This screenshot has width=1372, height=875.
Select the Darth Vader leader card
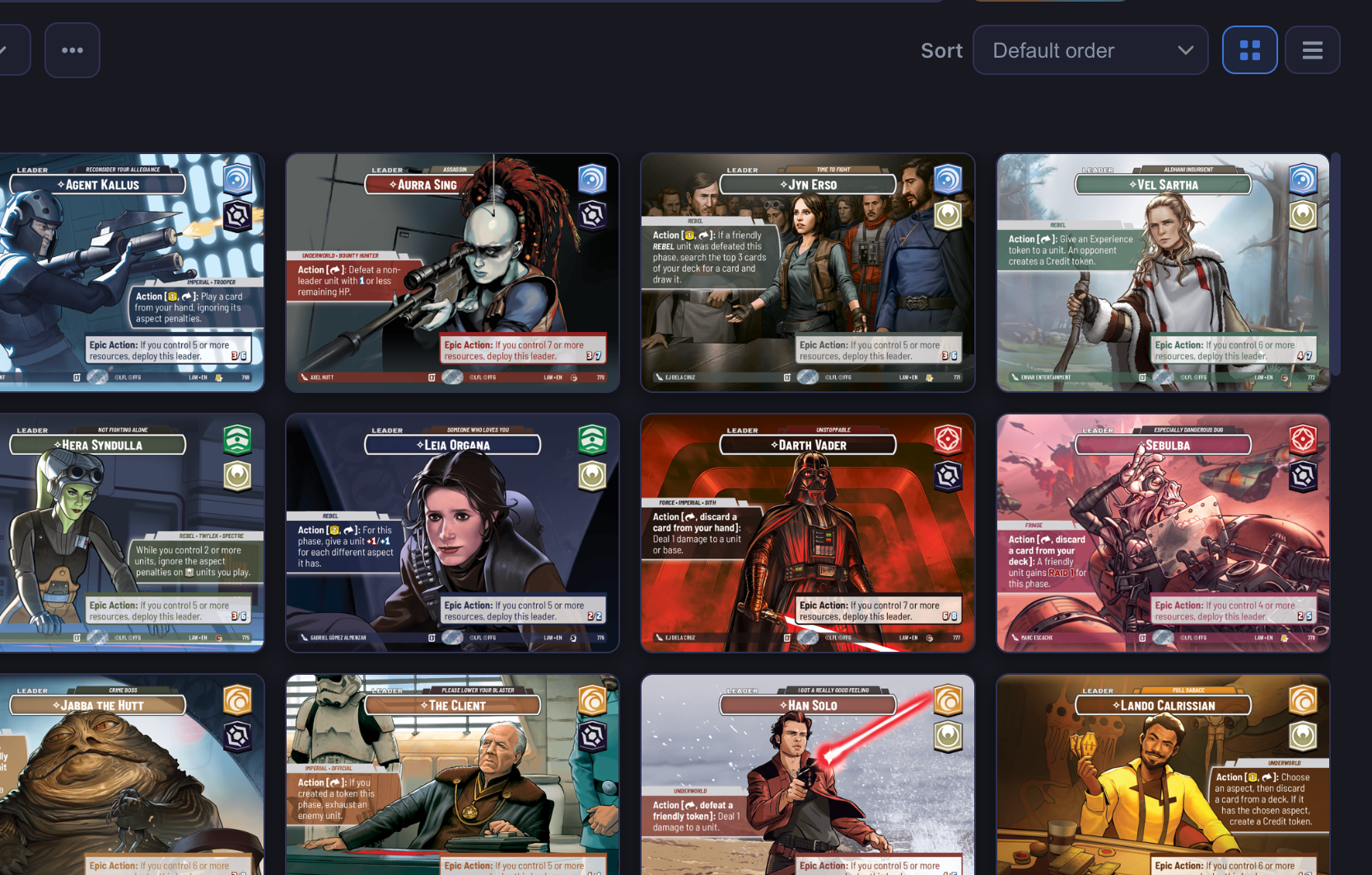pos(807,533)
